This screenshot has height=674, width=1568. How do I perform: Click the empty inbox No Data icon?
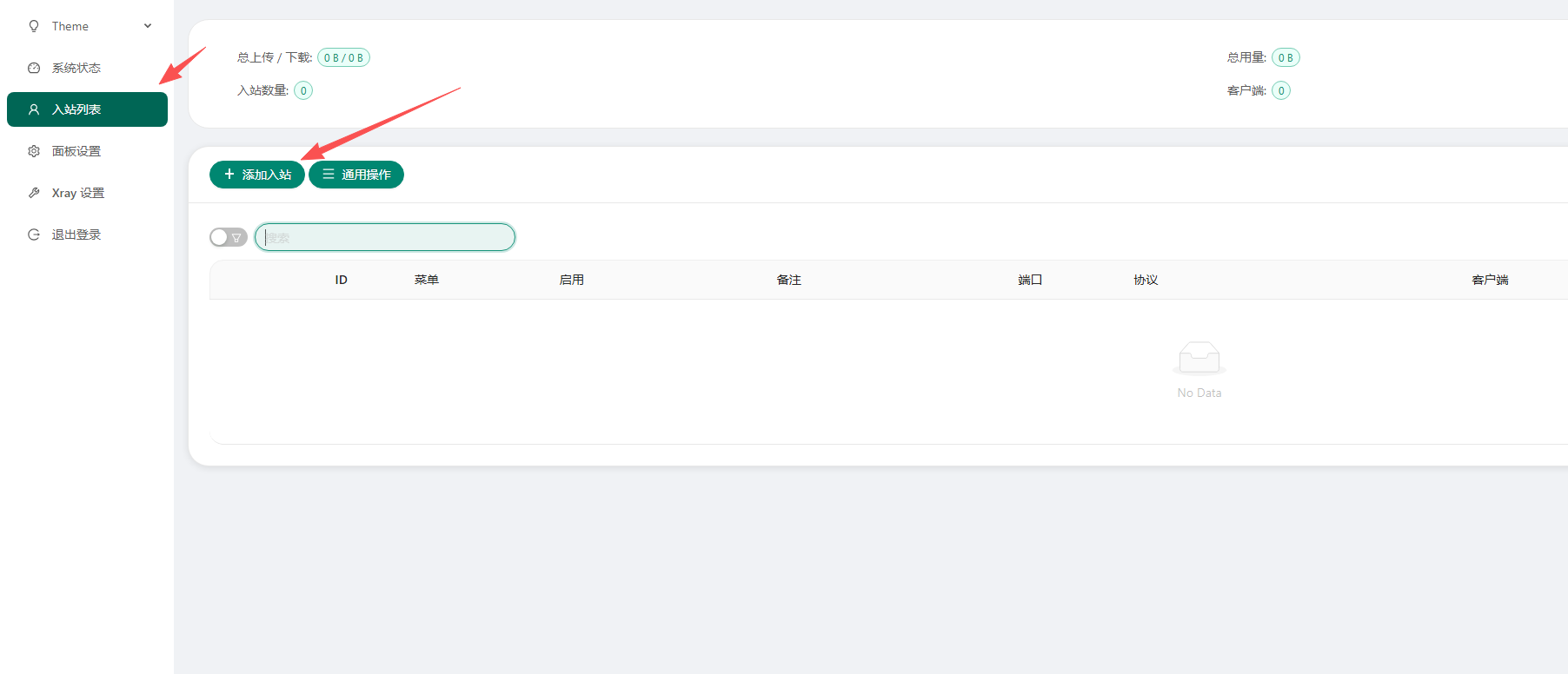click(x=1199, y=357)
